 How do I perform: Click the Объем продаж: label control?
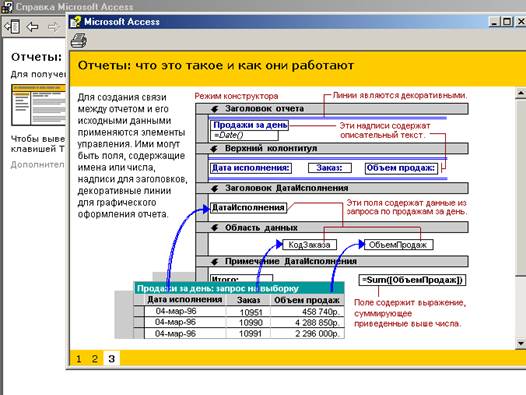[401, 168]
